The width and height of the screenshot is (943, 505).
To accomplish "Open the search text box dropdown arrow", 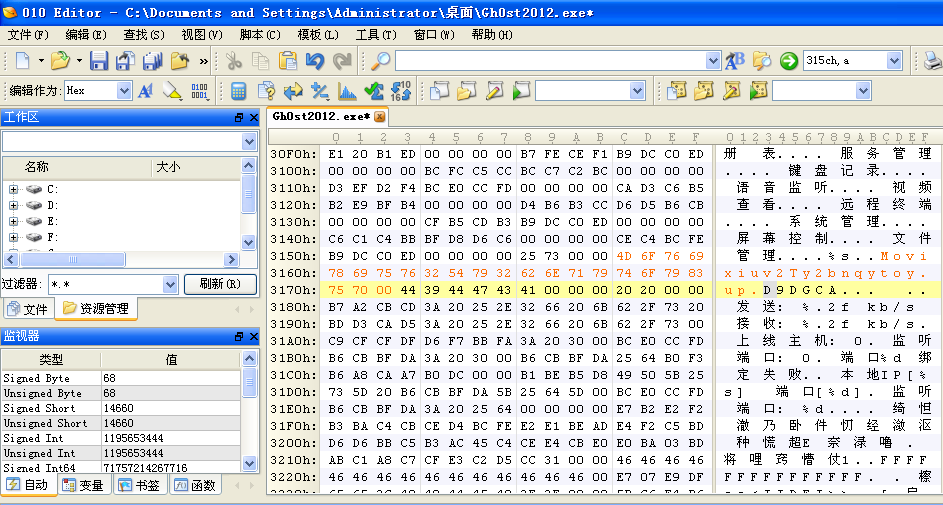I will [713, 60].
